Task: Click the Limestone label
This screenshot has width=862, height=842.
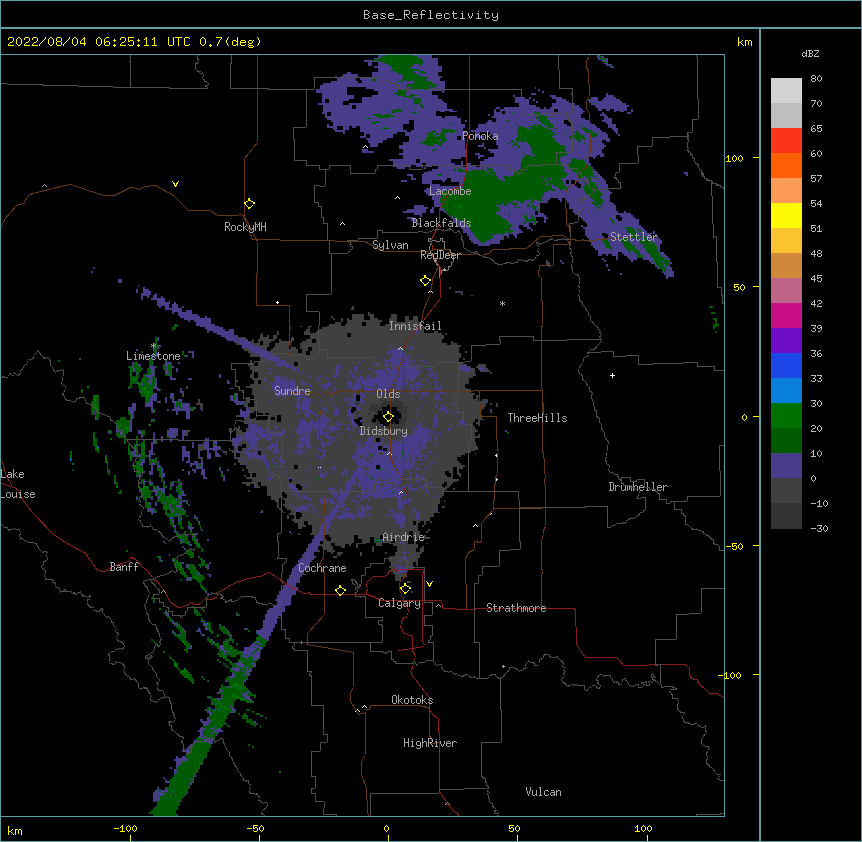Action: 153,356
